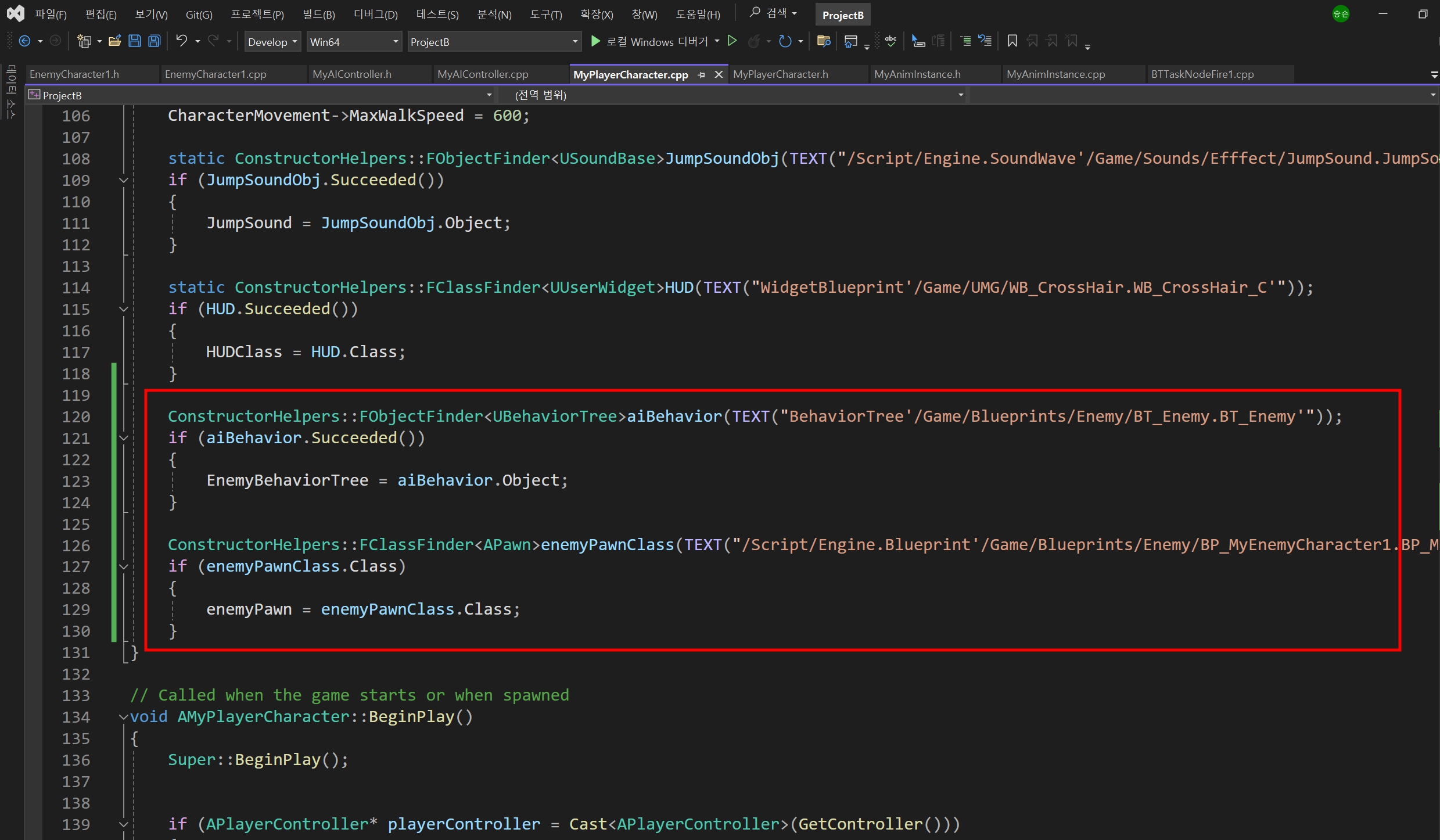Screen dimensions: 1440x840
Task: Click the Save file icon
Action: coord(135,41)
